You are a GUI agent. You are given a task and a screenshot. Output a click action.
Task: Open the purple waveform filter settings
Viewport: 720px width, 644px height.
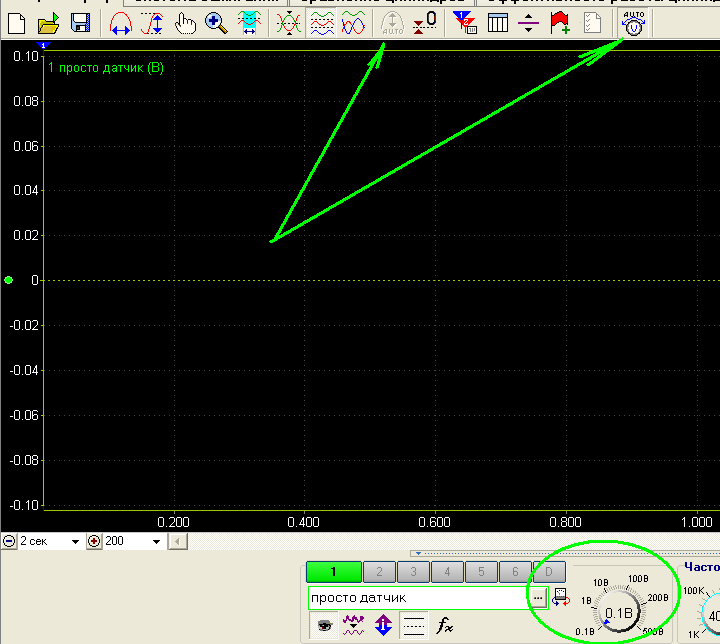pos(353,626)
